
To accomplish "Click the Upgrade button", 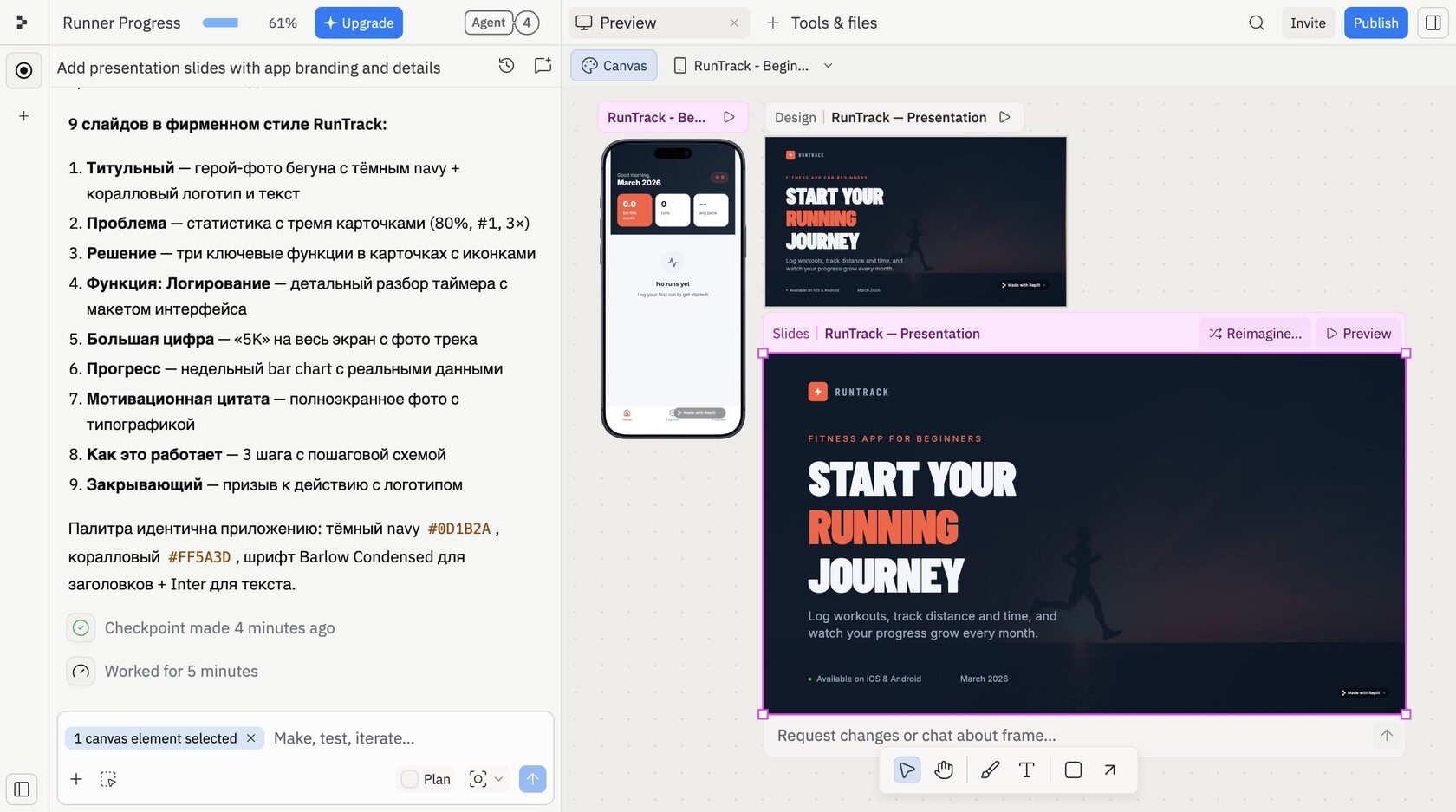I will (359, 23).
